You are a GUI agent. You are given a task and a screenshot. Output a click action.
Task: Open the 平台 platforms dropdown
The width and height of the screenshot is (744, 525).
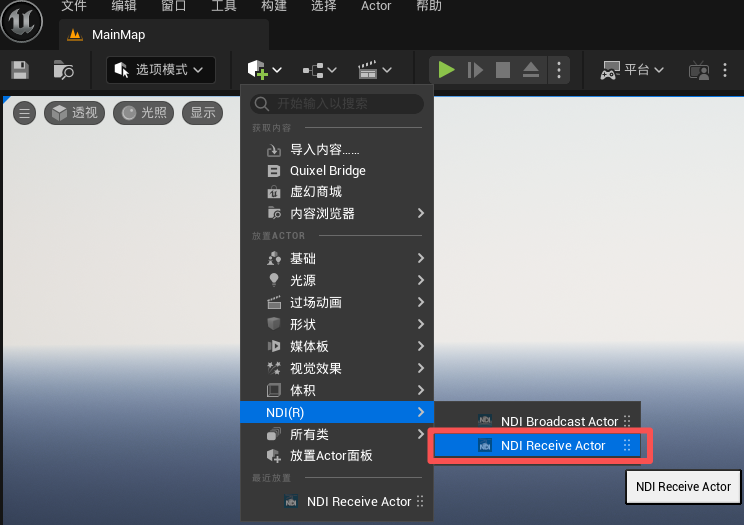tap(632, 70)
